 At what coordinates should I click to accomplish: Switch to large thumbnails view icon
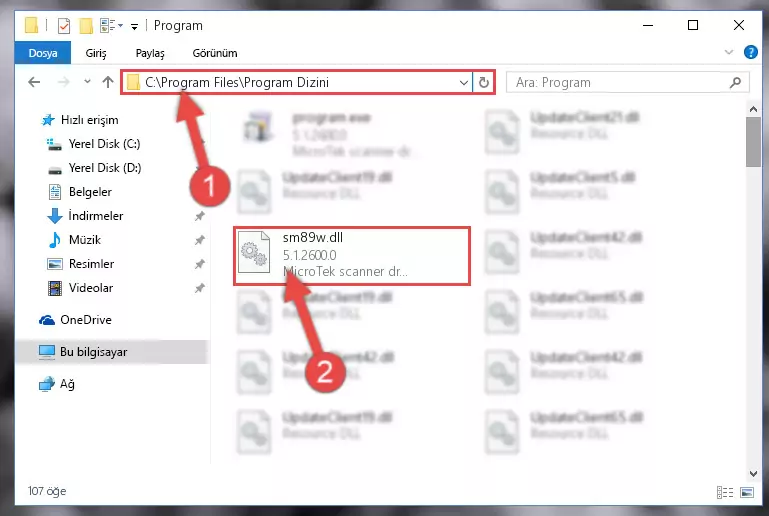point(747,492)
